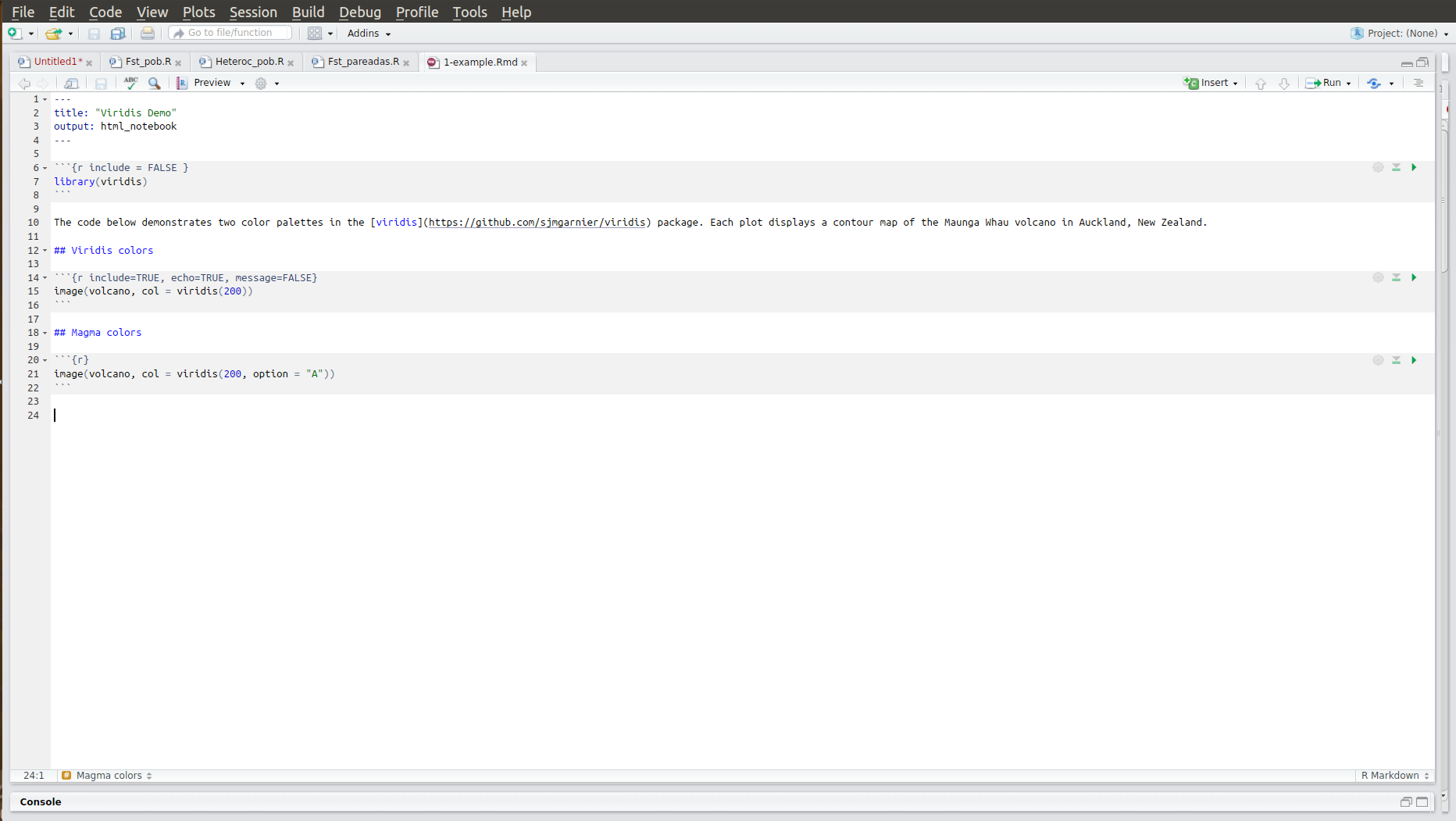Open the Tools menu

click(469, 12)
